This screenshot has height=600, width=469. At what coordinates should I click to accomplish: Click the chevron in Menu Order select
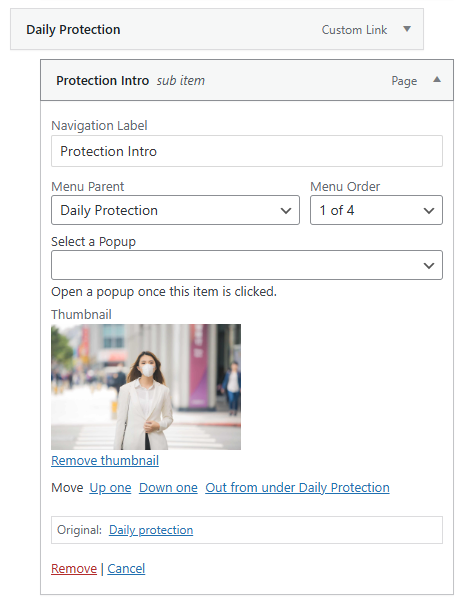[429, 210]
